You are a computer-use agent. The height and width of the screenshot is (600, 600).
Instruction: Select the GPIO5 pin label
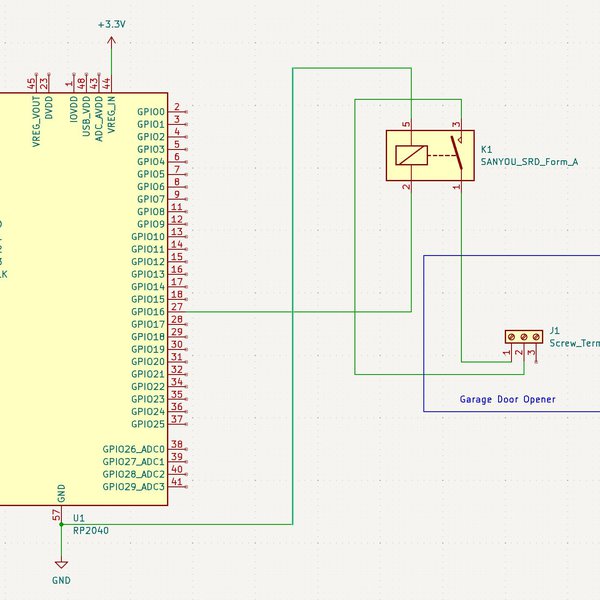coord(151,174)
